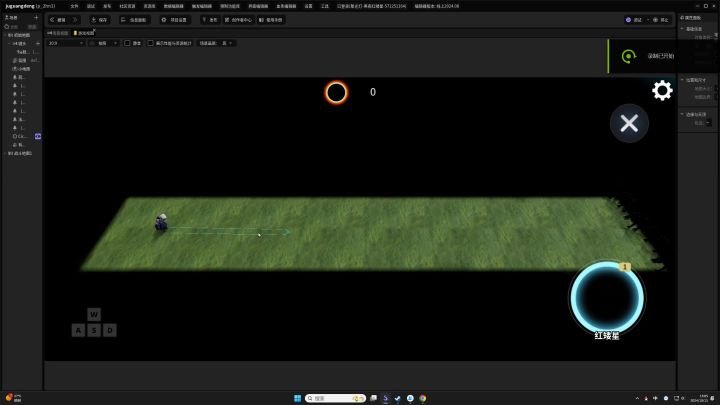This screenshot has height=405, width=720.
Task: Save the project with the 保存 button
Action: pyautogui.click(x=99, y=20)
